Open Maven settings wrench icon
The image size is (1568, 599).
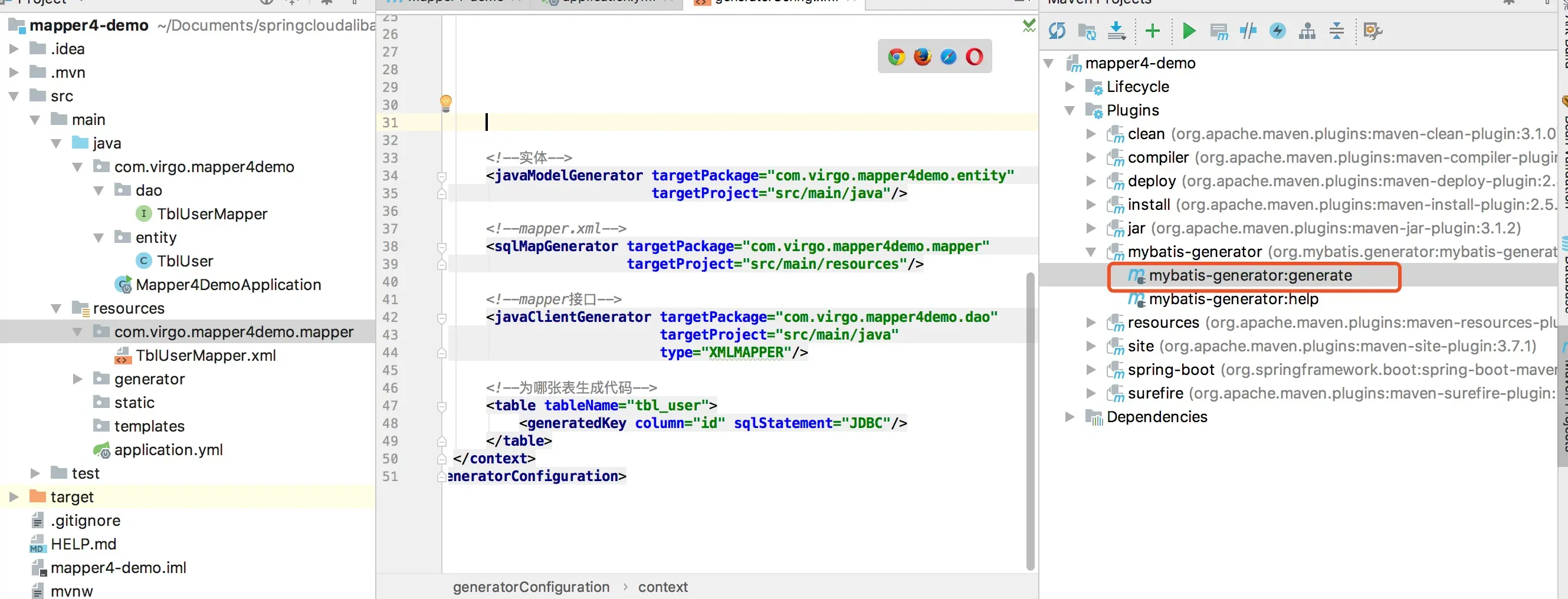(1373, 31)
